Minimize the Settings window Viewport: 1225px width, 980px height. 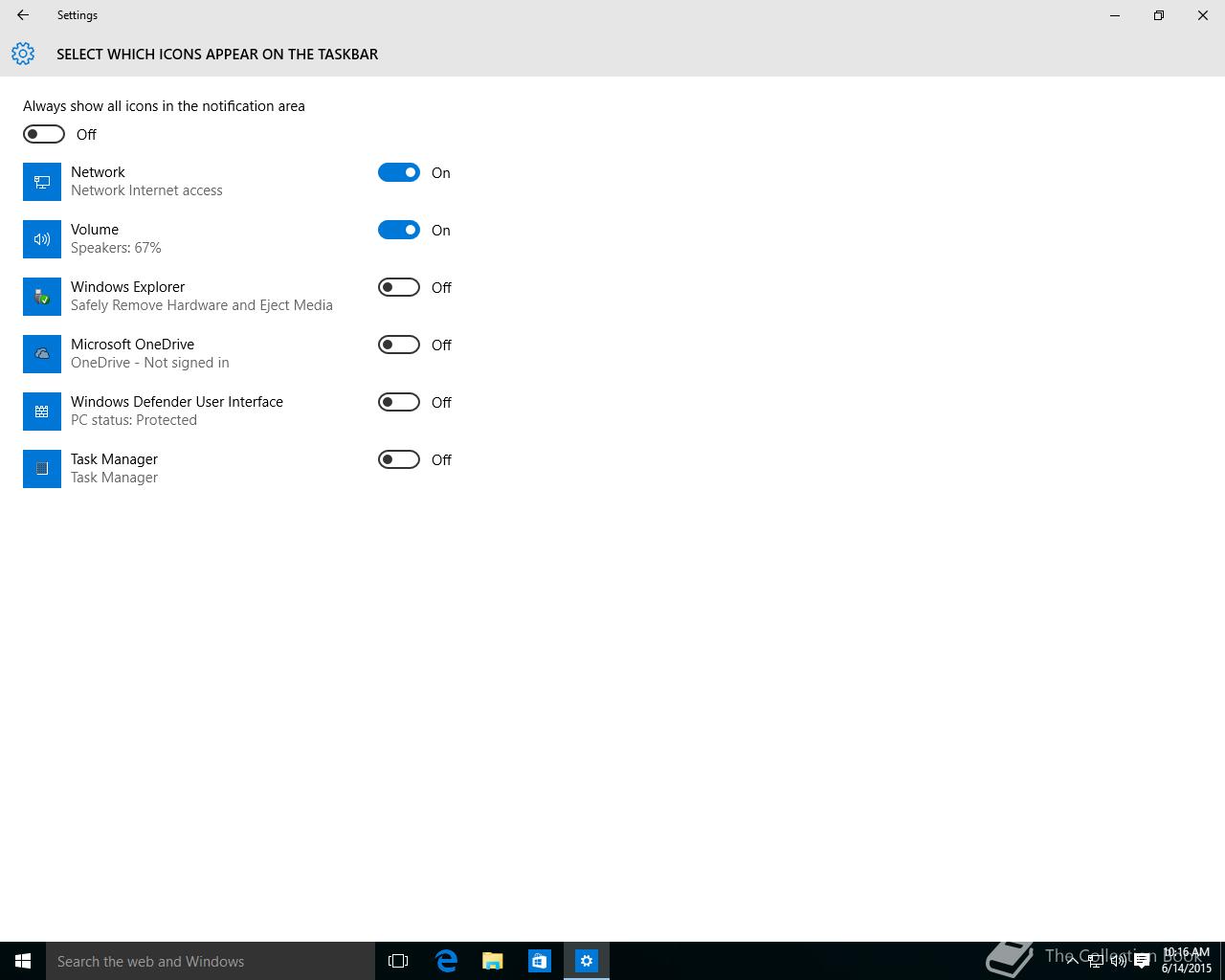[x=1115, y=15]
